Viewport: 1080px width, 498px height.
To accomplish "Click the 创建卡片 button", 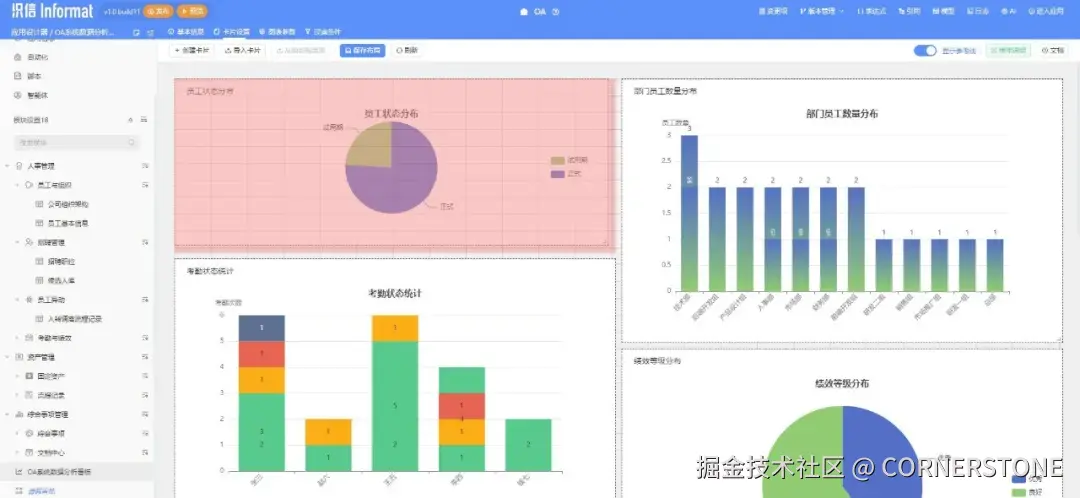I will click(191, 50).
